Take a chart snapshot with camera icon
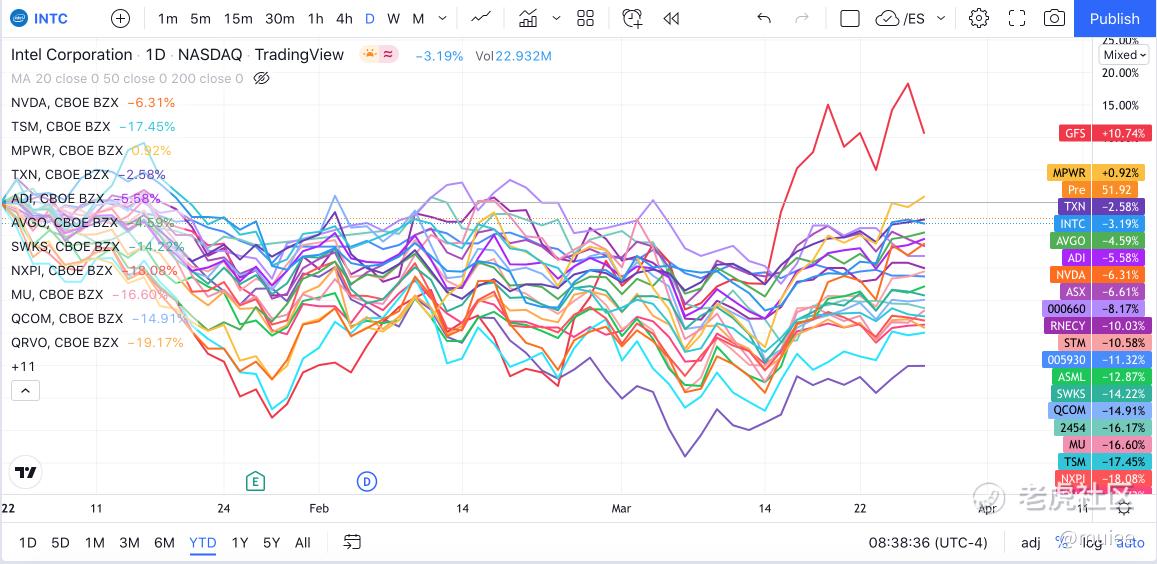The image size is (1157, 564). click(x=1054, y=18)
